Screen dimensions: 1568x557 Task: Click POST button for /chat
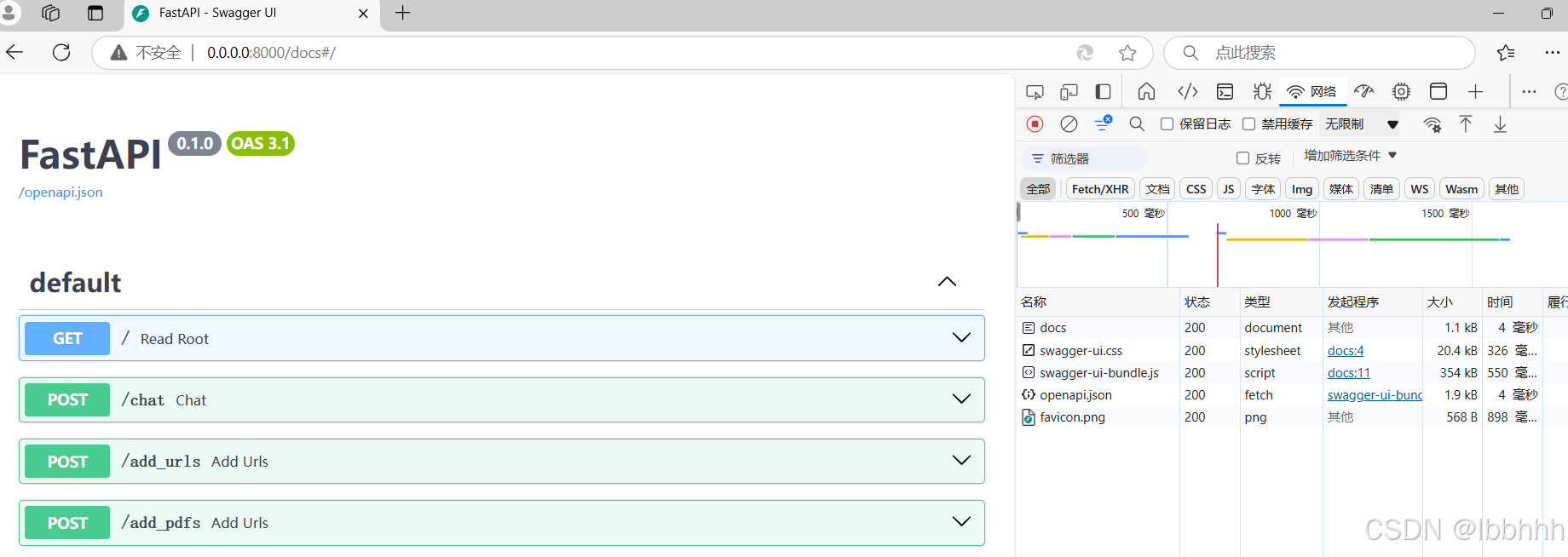pyautogui.click(x=67, y=399)
